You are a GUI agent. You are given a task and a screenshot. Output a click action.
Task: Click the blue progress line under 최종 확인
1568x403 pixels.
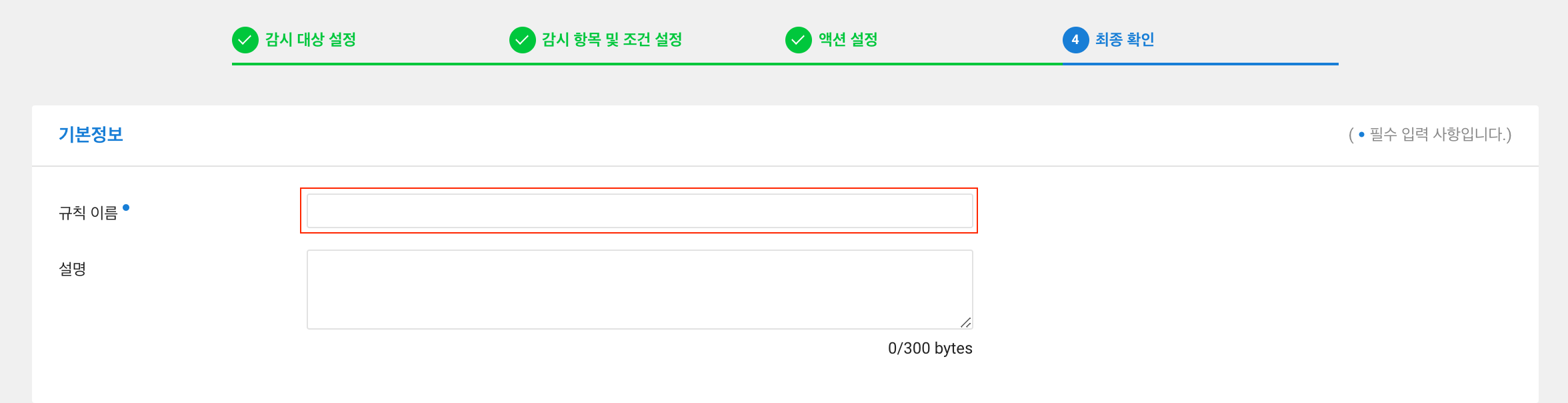tap(1200, 64)
